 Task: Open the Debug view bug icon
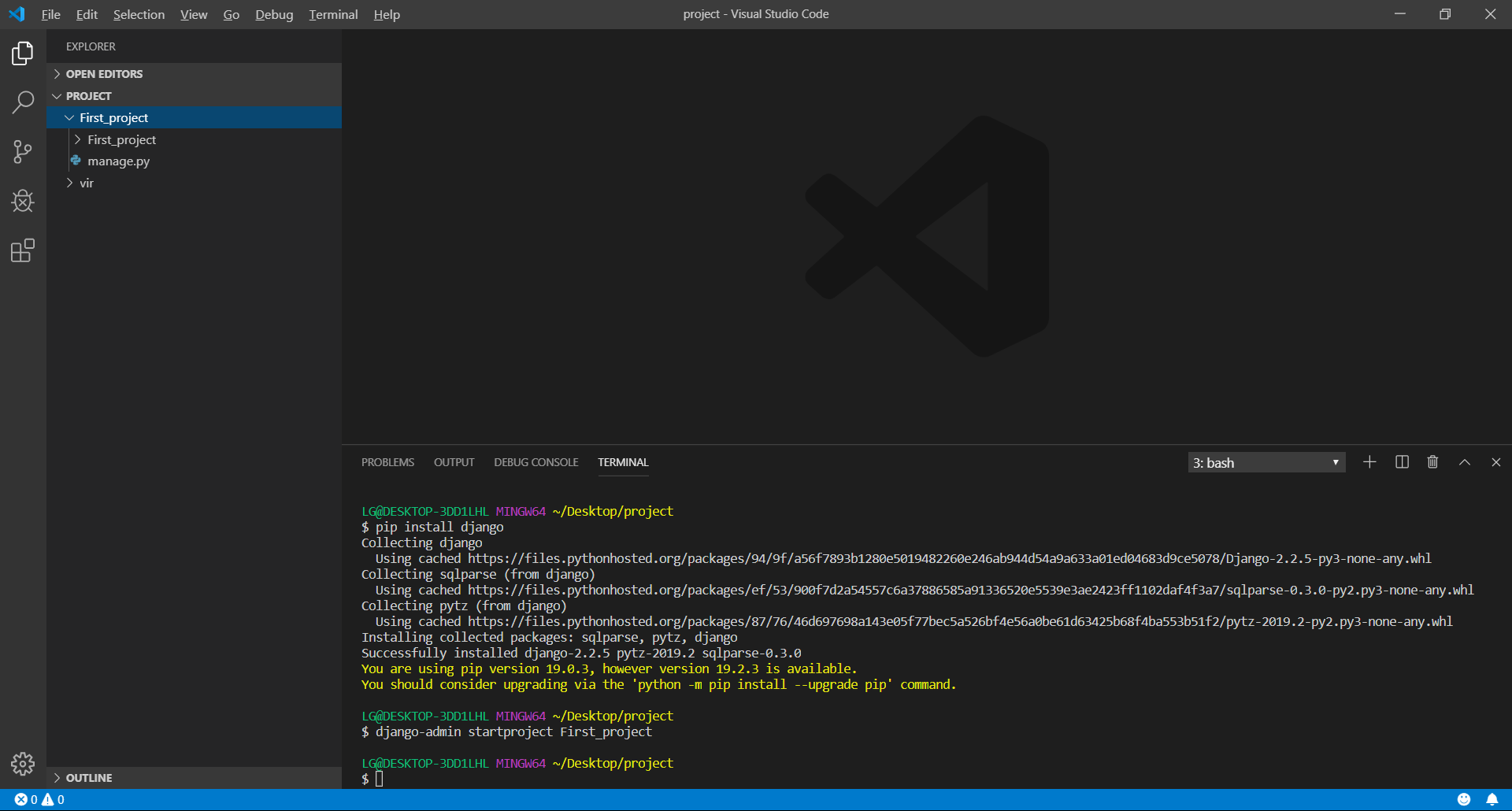click(23, 202)
